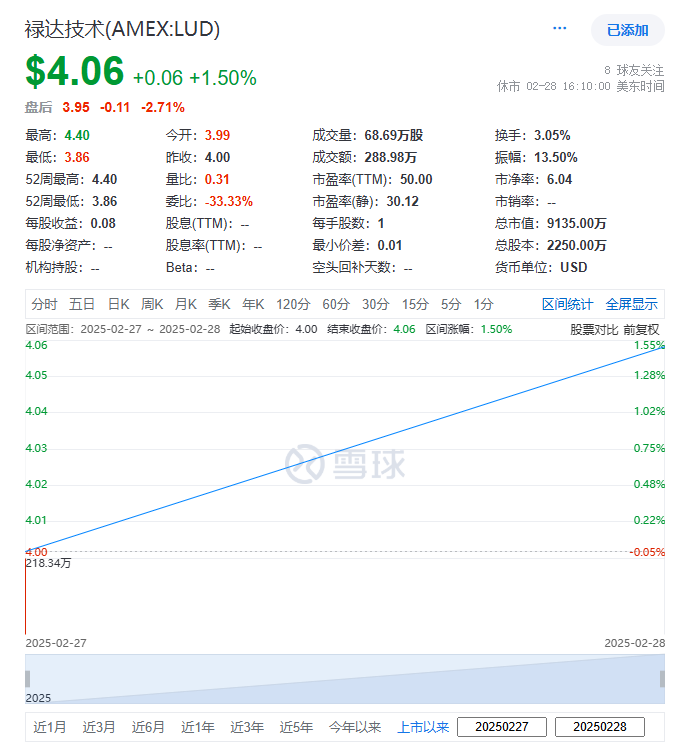This screenshot has width=689, height=751.
Task: Click the right handle of range slider
Action: point(662,679)
